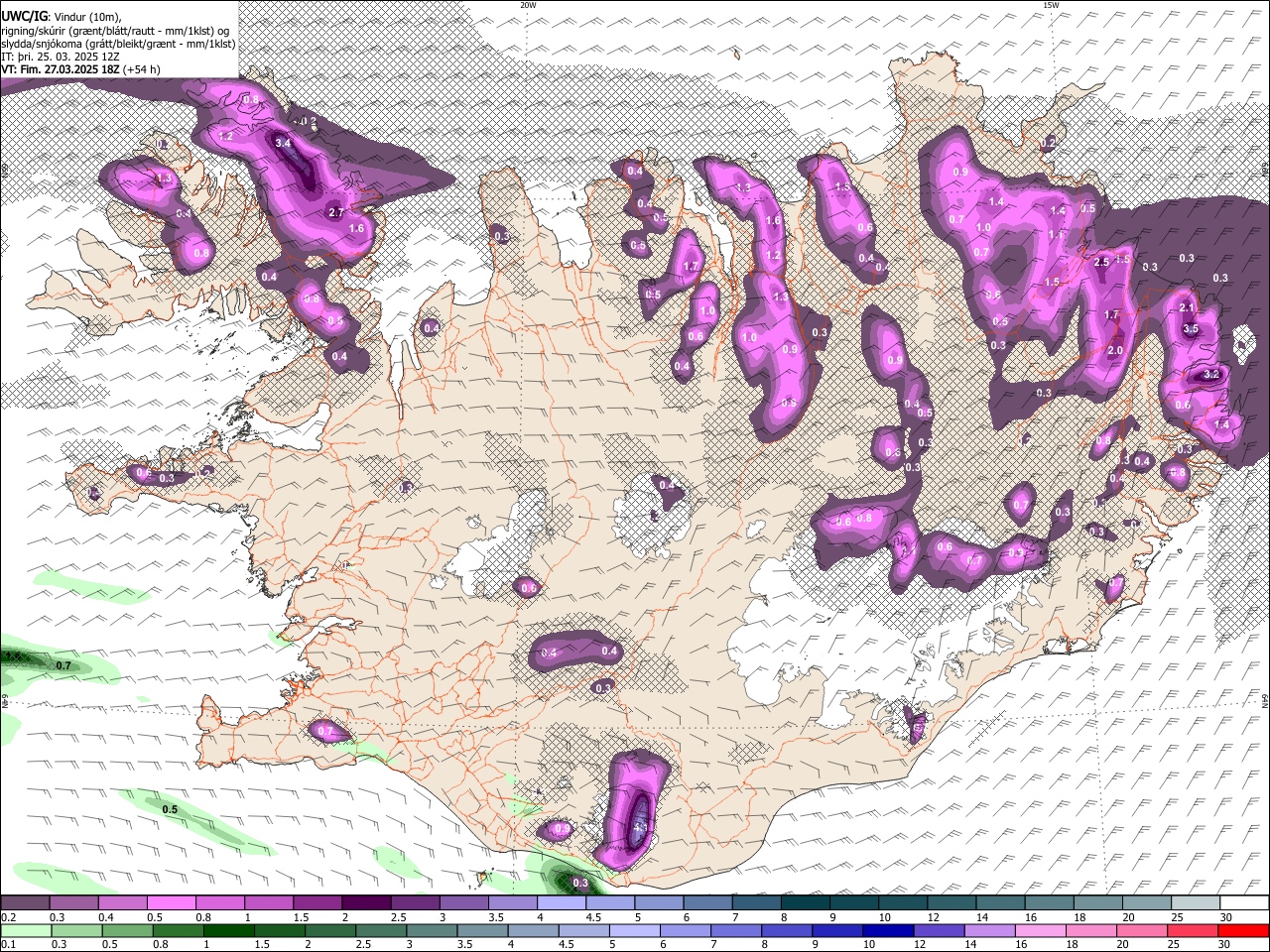
Task: Click the '0.1' label starting the green scale
Action: tap(9, 945)
